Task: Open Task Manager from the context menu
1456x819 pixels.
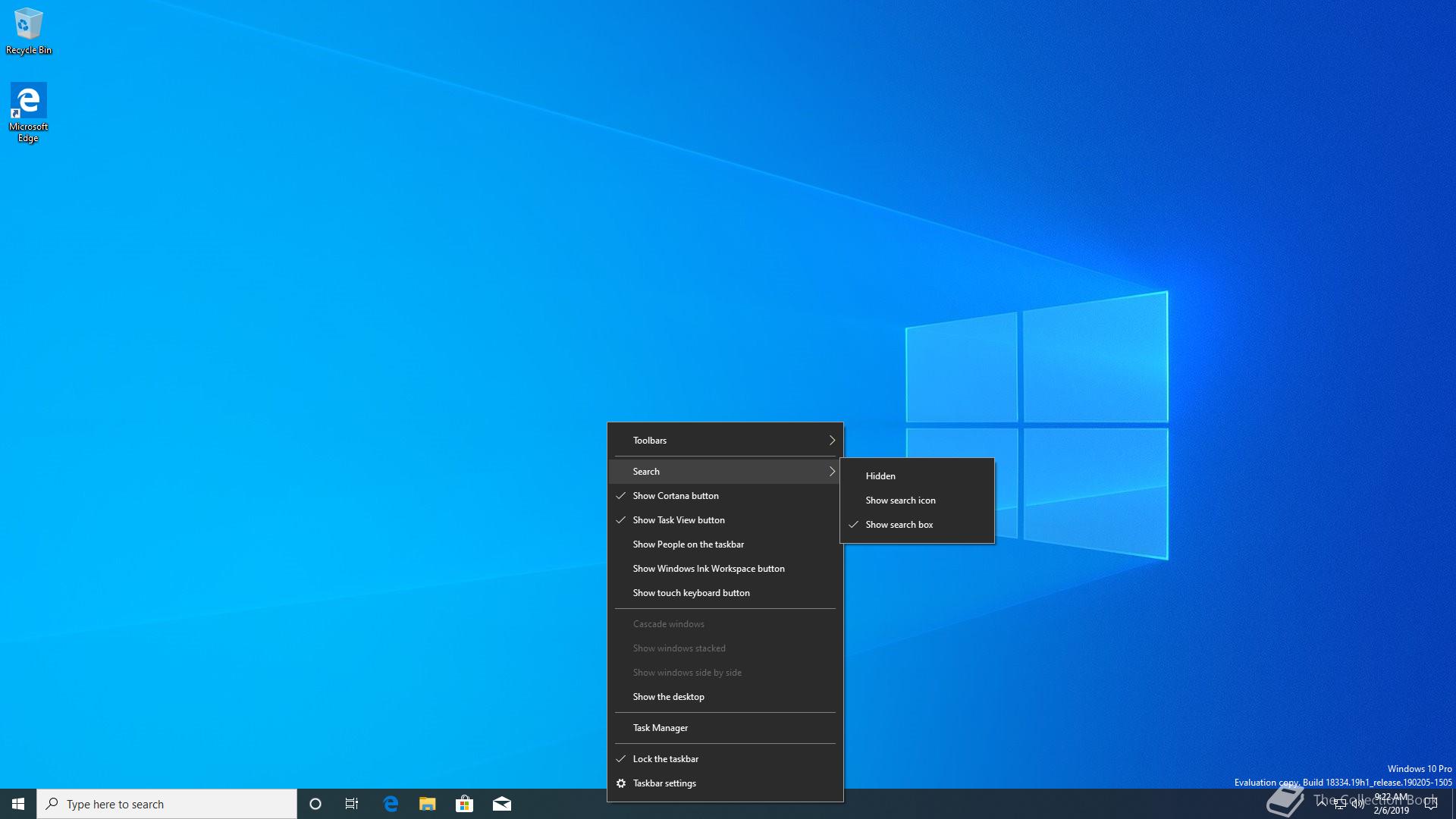Action: [661, 728]
